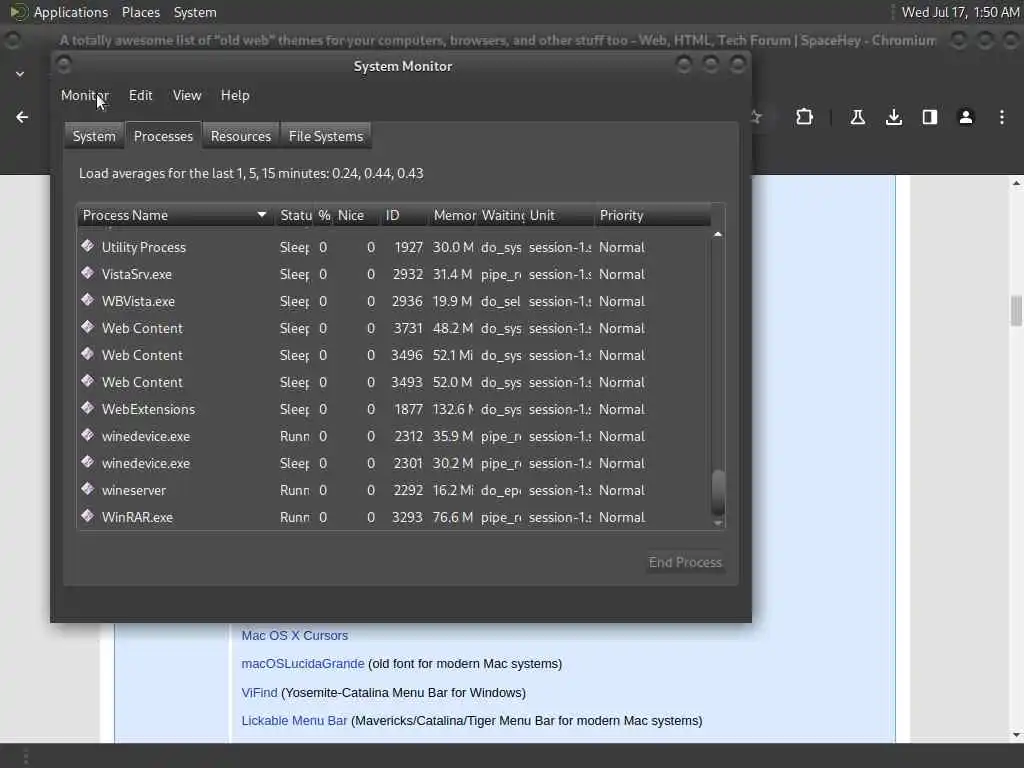Open the Monitor menu
1024x768 pixels.
tap(85, 95)
